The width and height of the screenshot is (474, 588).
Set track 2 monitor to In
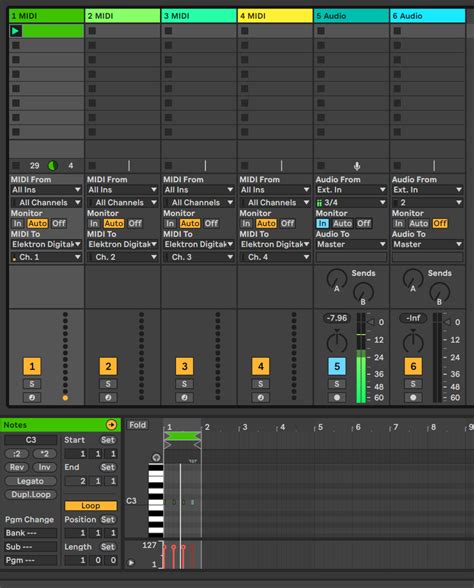click(x=94, y=224)
